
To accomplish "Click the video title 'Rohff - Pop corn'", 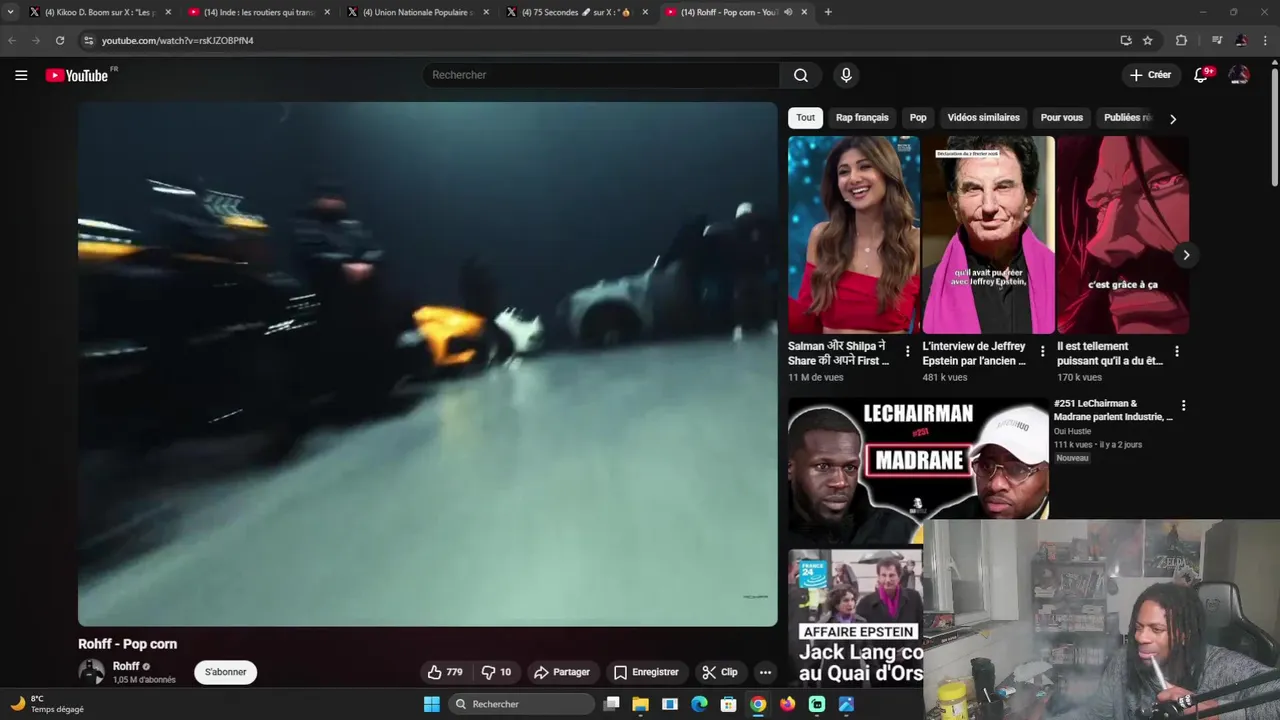I will tap(128, 644).
